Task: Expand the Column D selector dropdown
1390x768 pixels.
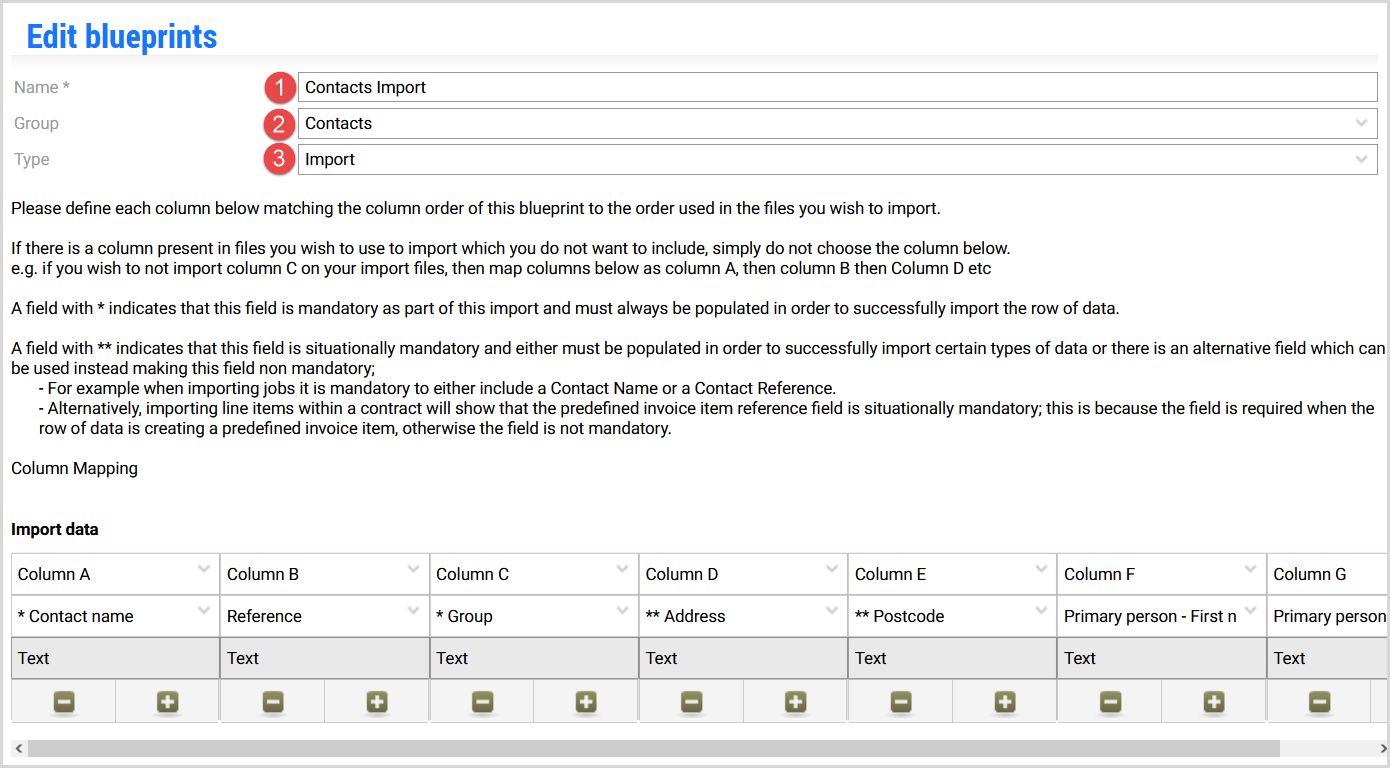Action: pyautogui.click(x=743, y=574)
